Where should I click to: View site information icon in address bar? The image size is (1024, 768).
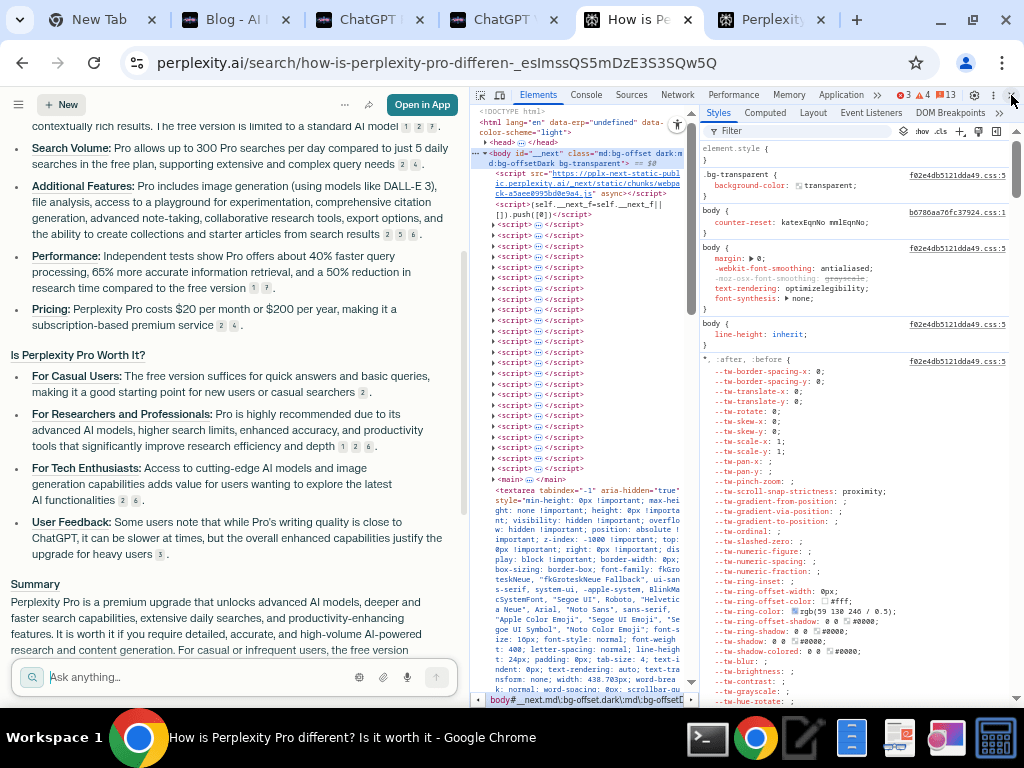tap(137, 63)
